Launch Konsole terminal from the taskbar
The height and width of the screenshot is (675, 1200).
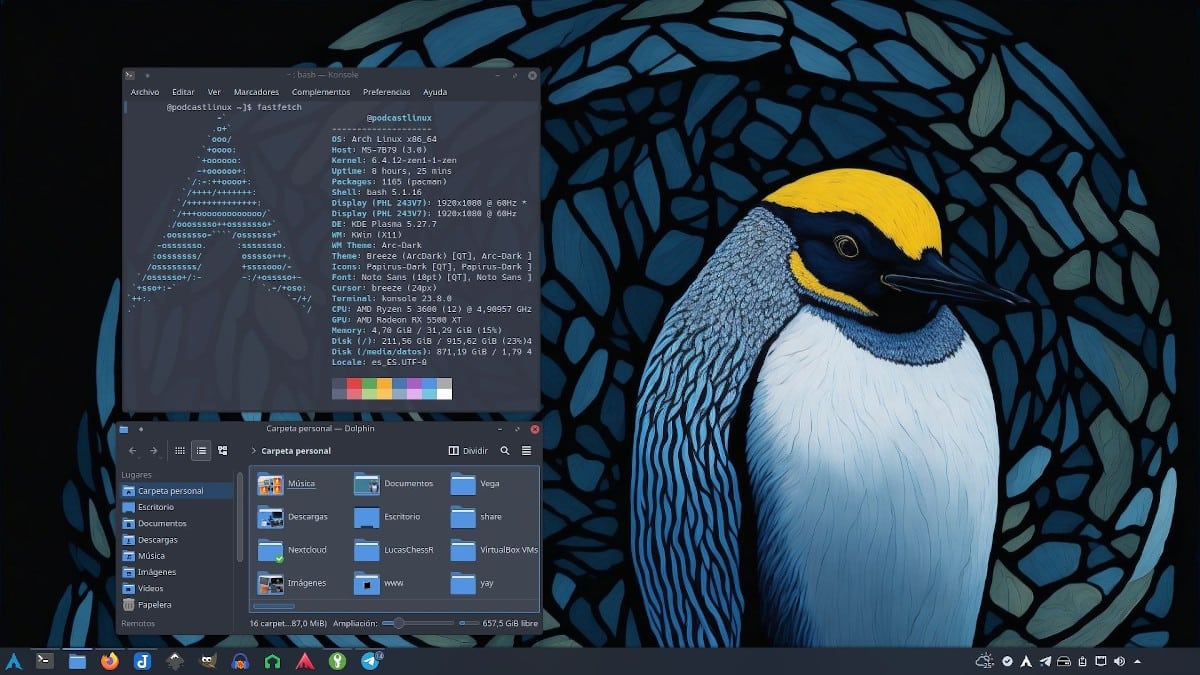click(x=44, y=661)
